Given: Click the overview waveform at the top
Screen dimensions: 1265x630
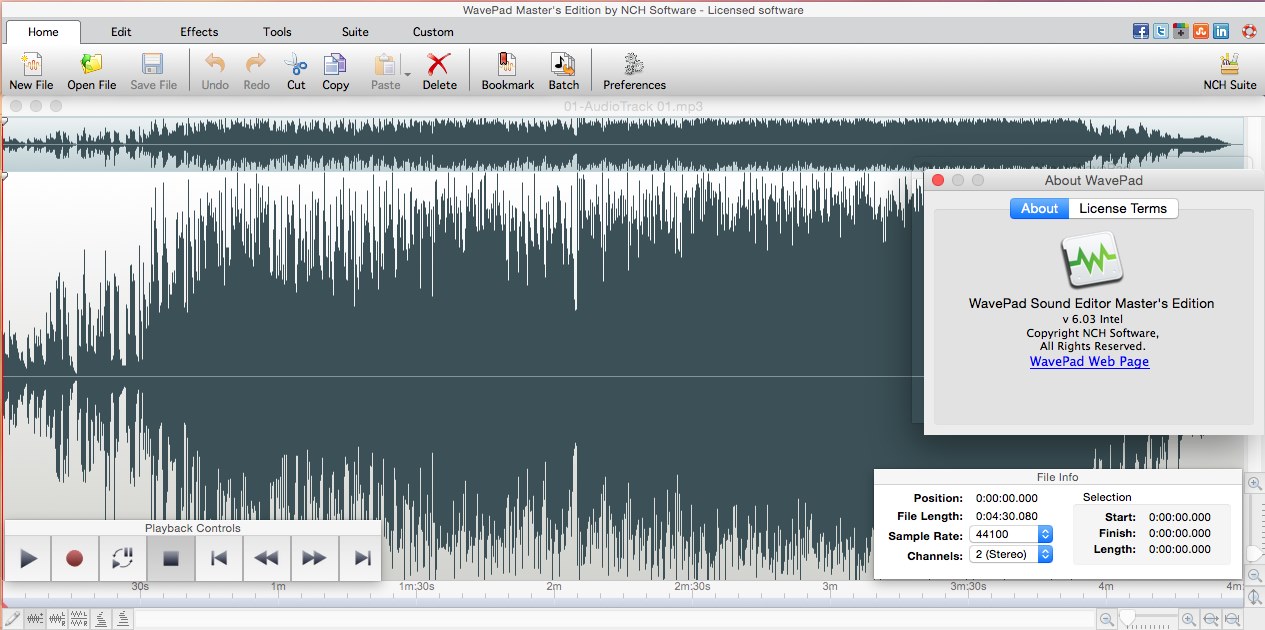Looking at the screenshot, I should (x=622, y=145).
